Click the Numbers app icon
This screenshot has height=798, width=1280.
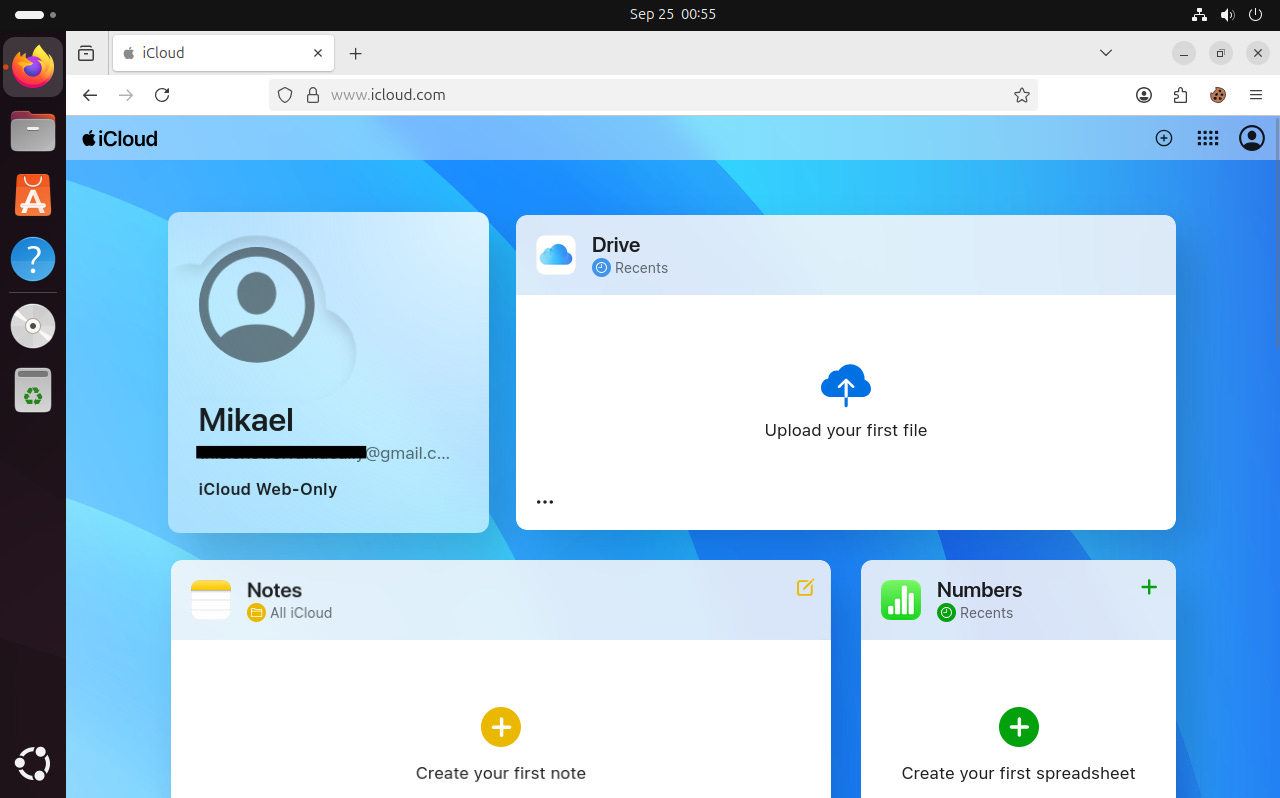click(901, 600)
